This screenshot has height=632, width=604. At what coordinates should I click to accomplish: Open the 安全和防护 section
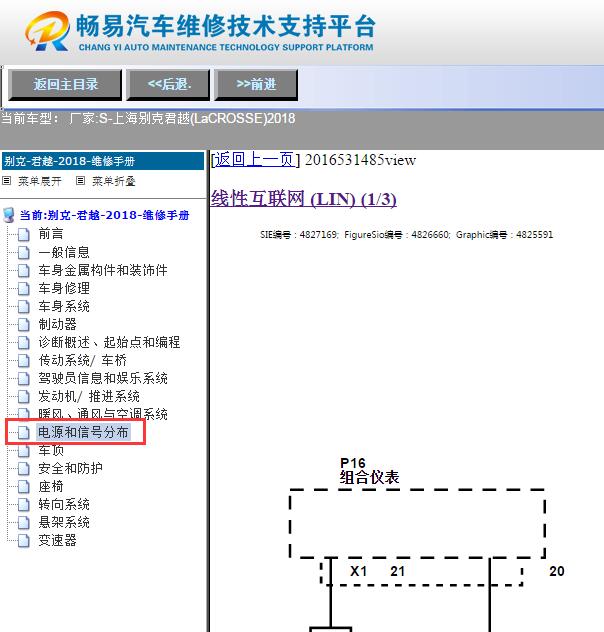pyautogui.click(x=70, y=468)
